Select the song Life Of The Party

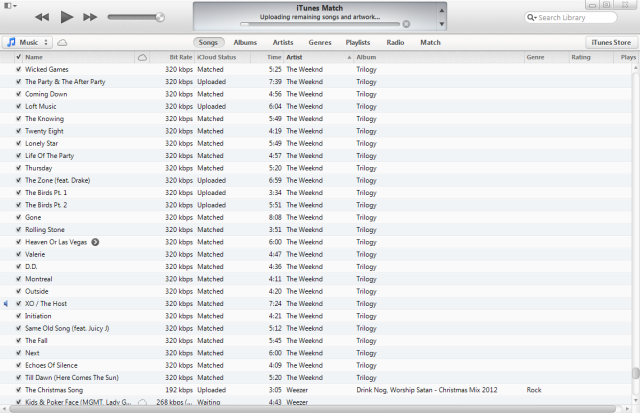[x=49, y=155]
